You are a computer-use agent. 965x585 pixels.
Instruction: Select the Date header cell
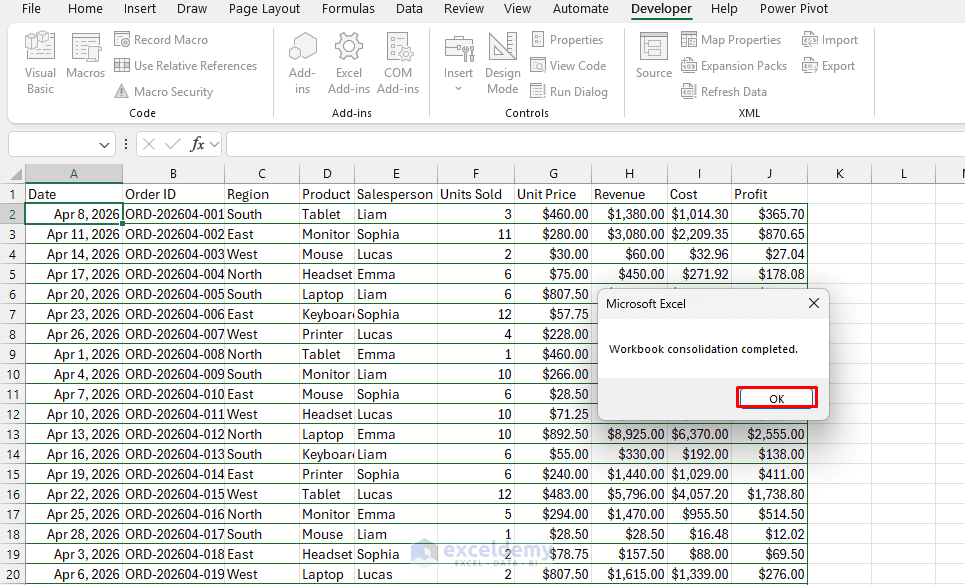(74, 194)
